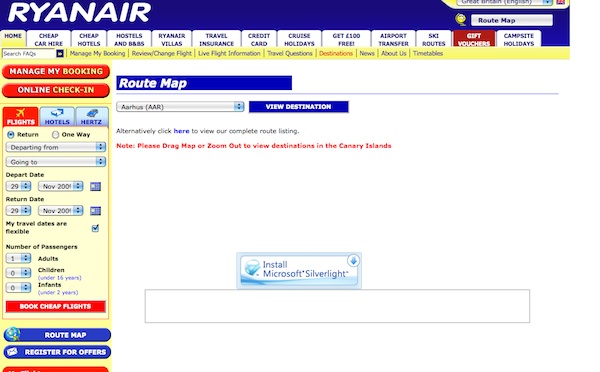Open the depart day dropdown
The image size is (600, 372).
pos(18,186)
